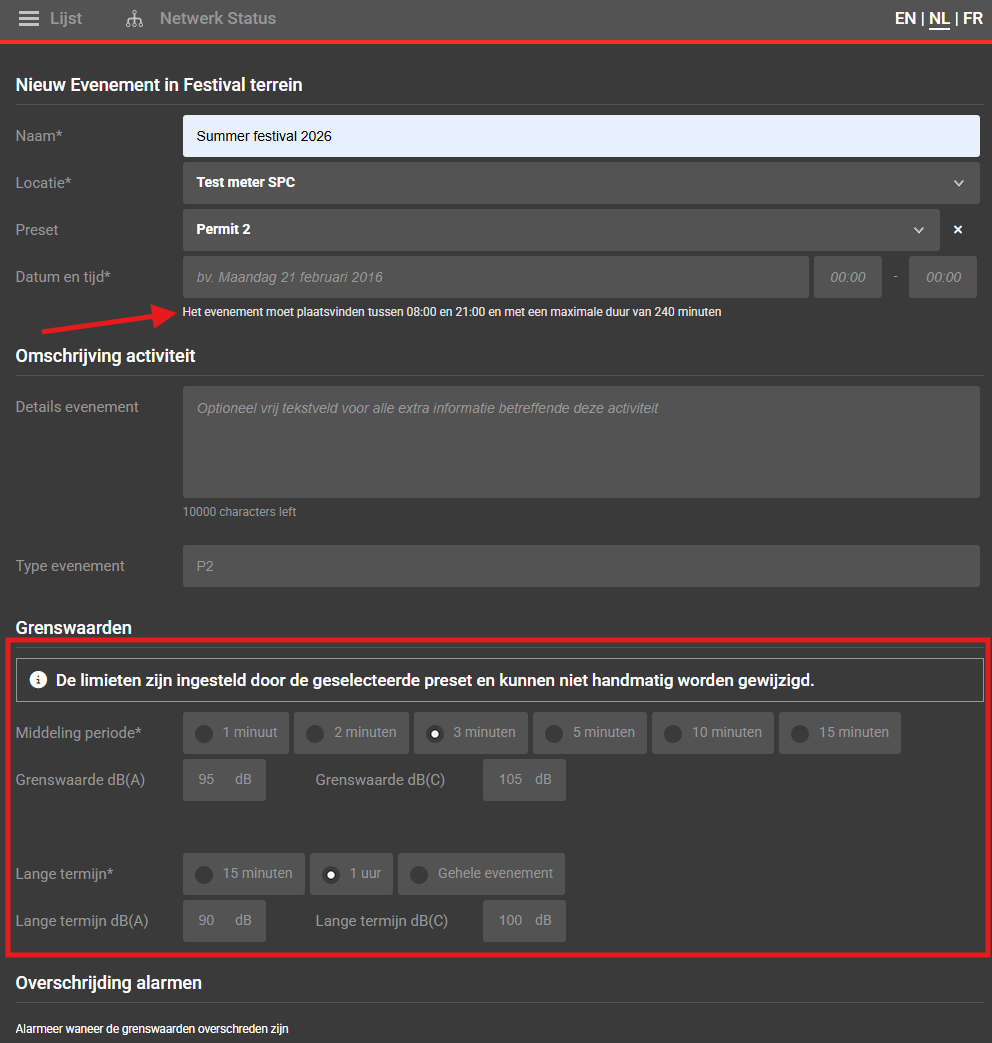Switch language to FR
This screenshot has height=1043, width=992.
coord(972,18)
